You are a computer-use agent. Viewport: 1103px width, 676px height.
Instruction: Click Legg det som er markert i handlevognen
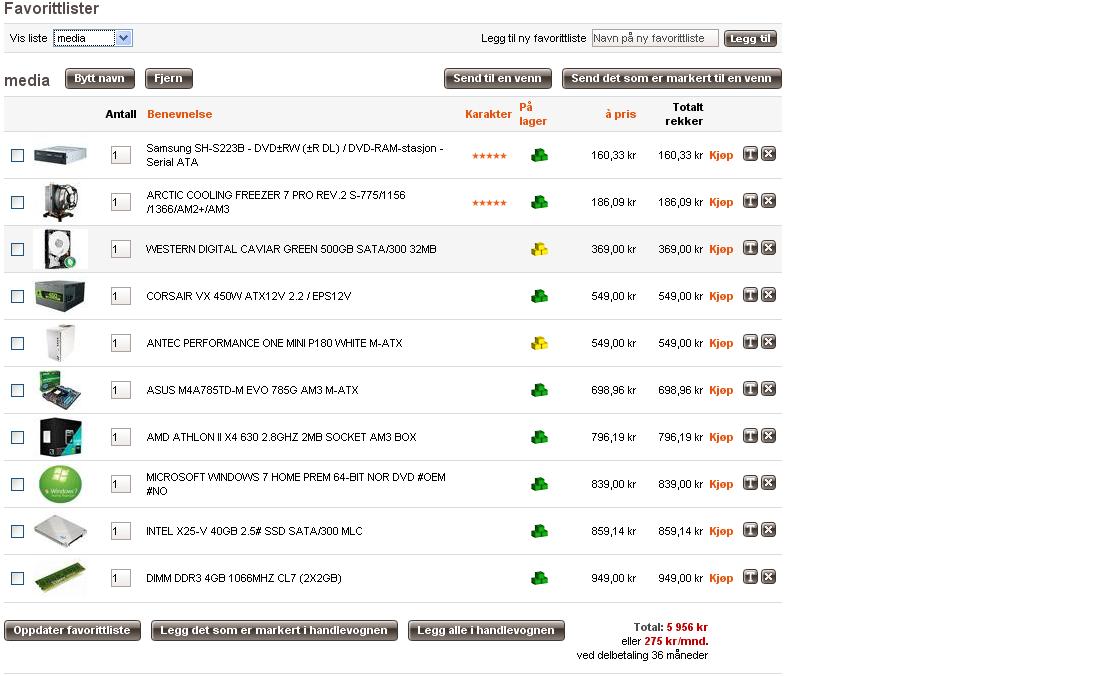click(x=274, y=630)
